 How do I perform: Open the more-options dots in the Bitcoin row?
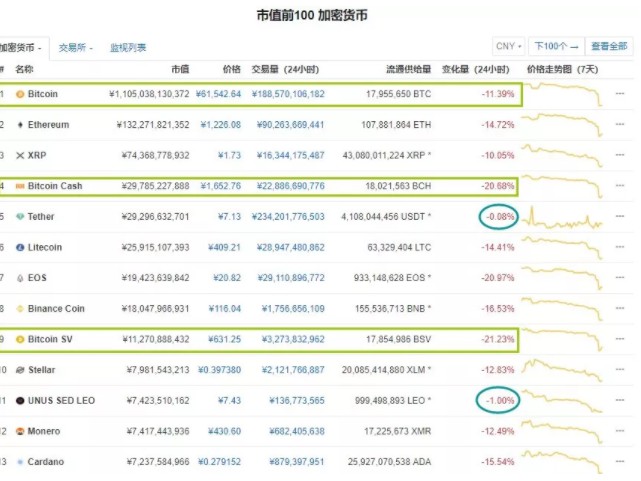click(620, 94)
